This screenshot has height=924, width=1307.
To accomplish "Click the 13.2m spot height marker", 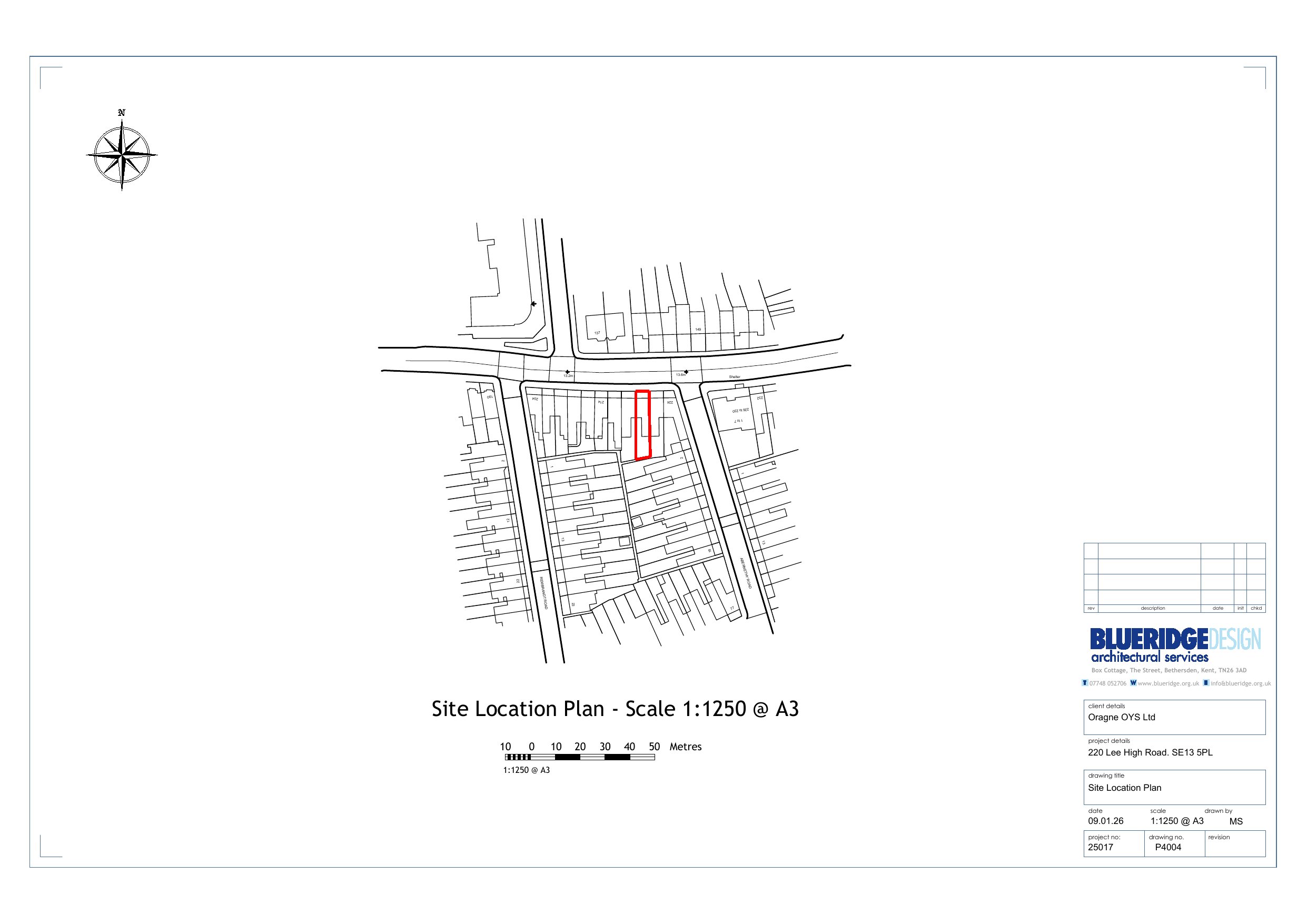I will coord(568,372).
